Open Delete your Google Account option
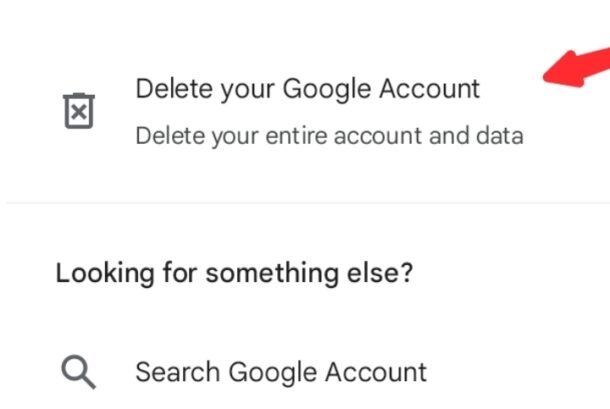Screen dimensions: 610x409 [307, 89]
